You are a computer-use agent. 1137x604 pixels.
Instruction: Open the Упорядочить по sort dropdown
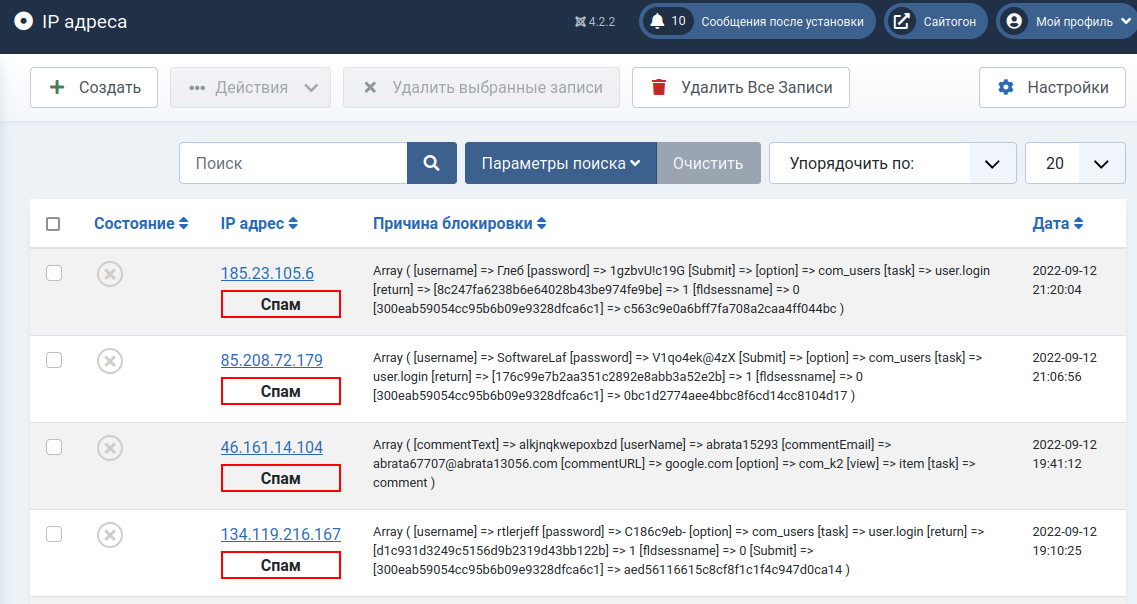pos(893,163)
